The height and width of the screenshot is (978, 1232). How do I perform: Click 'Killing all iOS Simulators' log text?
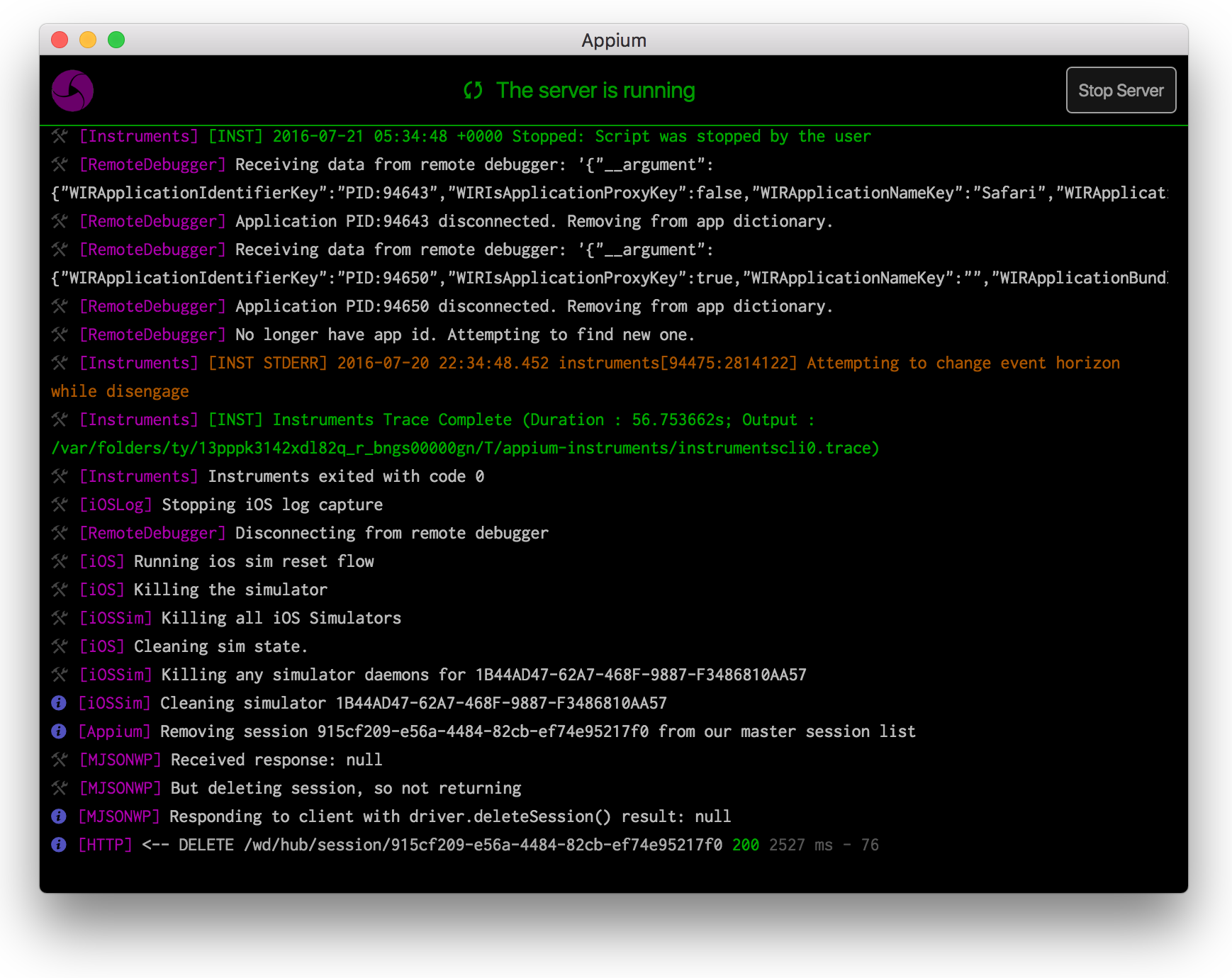pos(281,618)
